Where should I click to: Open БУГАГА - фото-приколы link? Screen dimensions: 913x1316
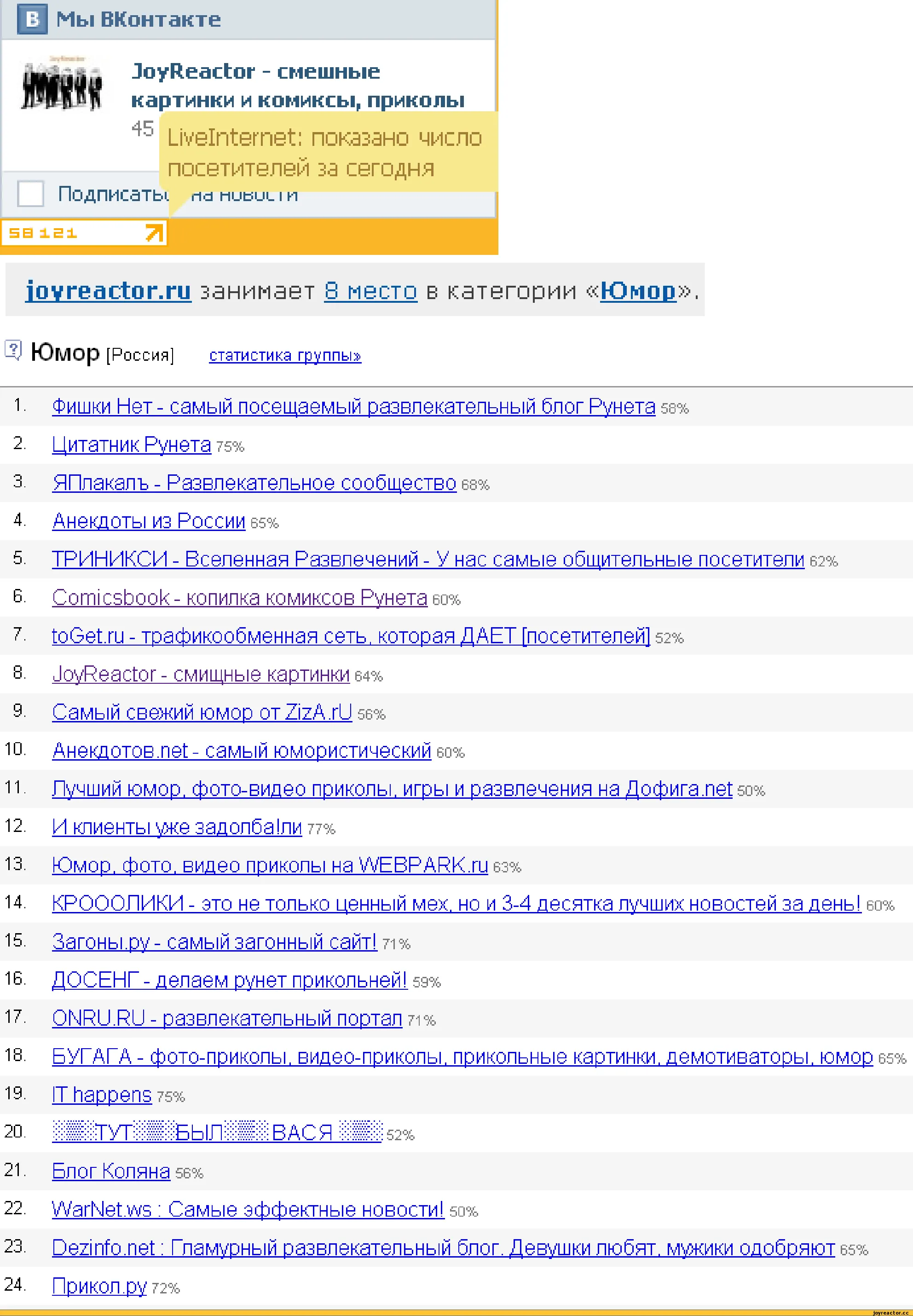[x=462, y=1057]
